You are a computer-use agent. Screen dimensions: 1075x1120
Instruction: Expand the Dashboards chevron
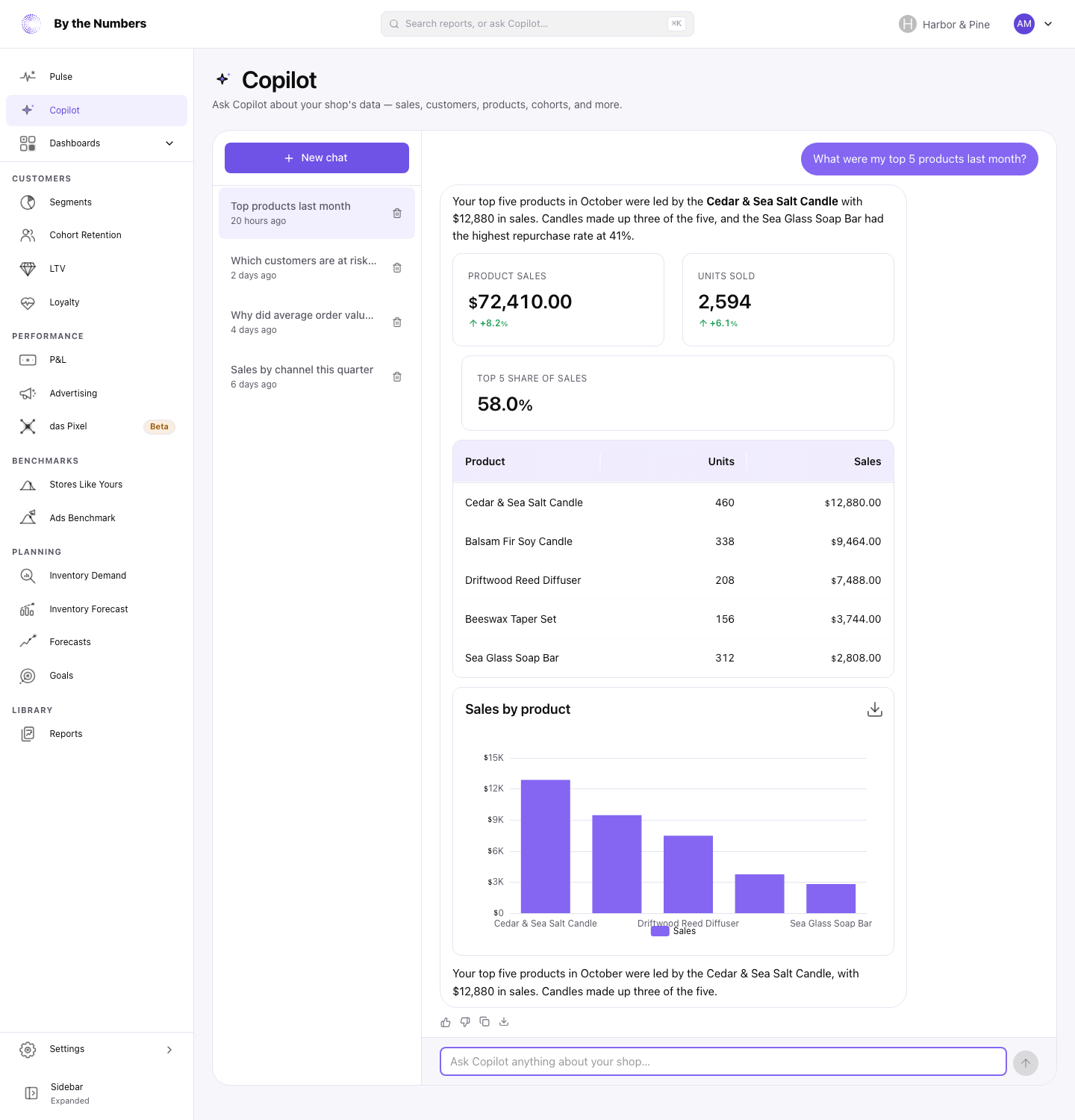[169, 143]
